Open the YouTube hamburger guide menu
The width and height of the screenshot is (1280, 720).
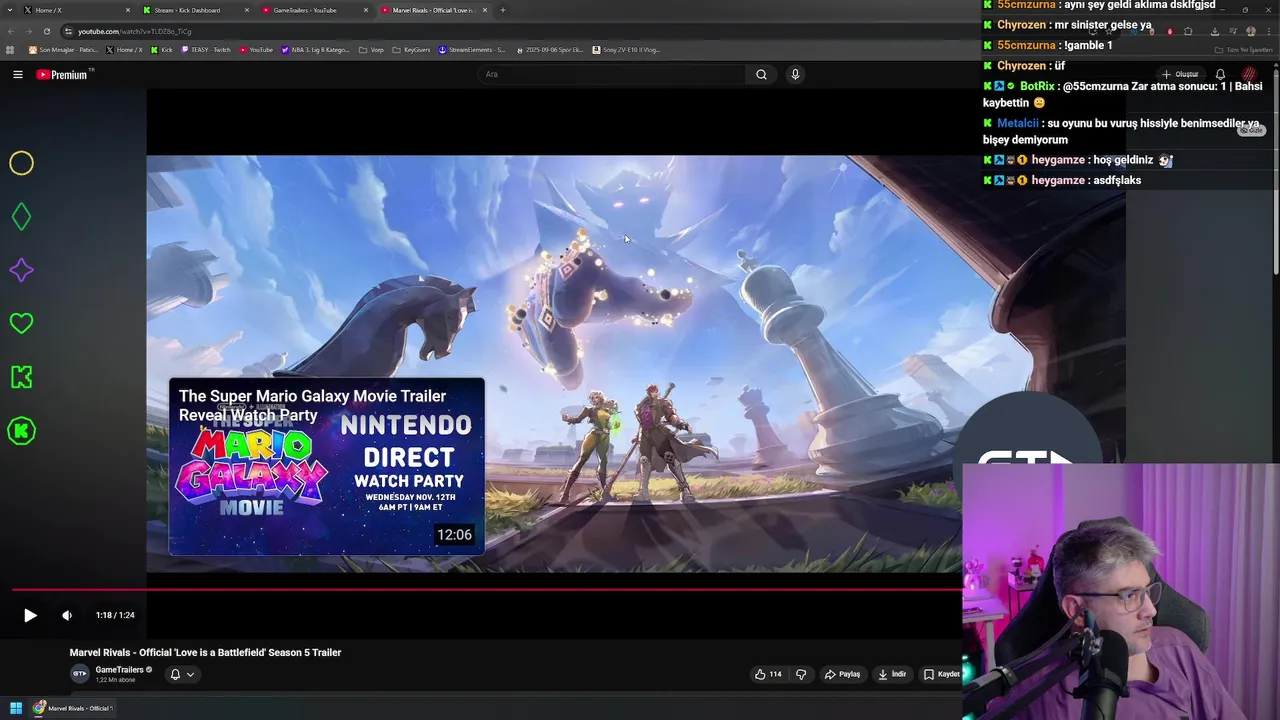point(17,74)
